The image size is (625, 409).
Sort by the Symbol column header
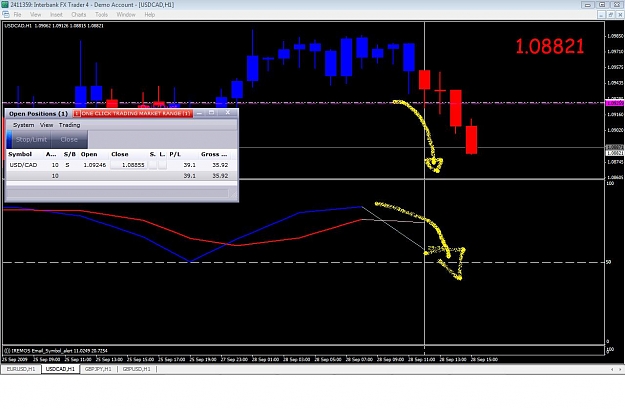click(20, 154)
